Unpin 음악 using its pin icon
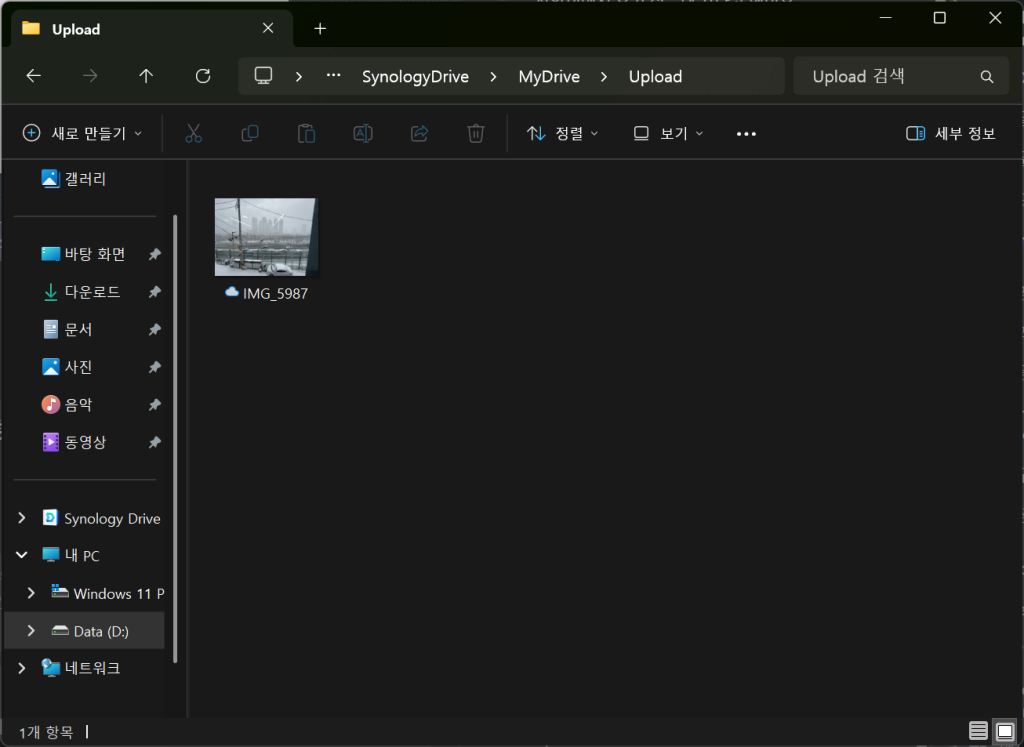 [155, 405]
